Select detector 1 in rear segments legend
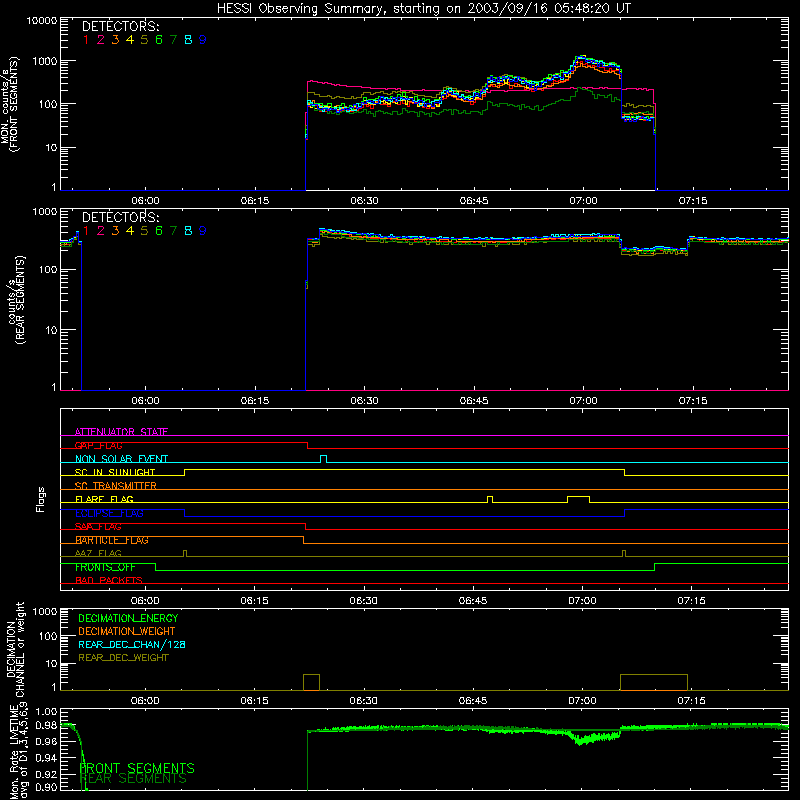 pos(86,231)
